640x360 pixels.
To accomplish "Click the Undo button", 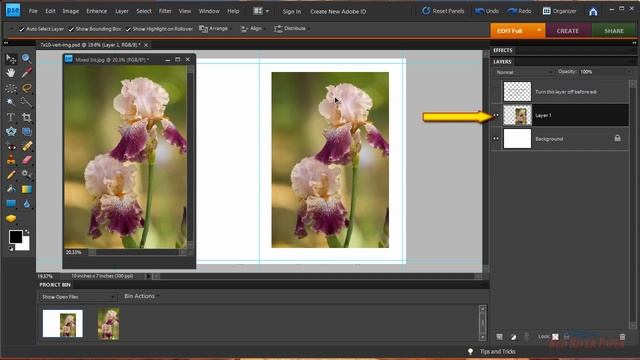I will pyautogui.click(x=487, y=11).
